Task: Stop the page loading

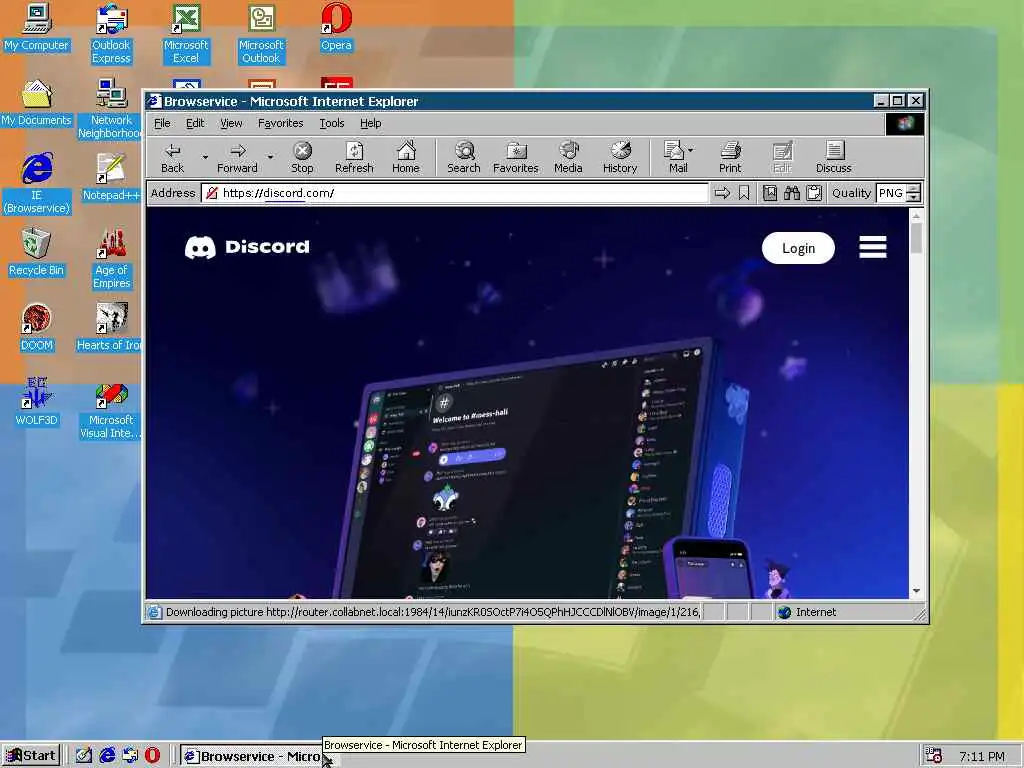Action: (x=302, y=157)
